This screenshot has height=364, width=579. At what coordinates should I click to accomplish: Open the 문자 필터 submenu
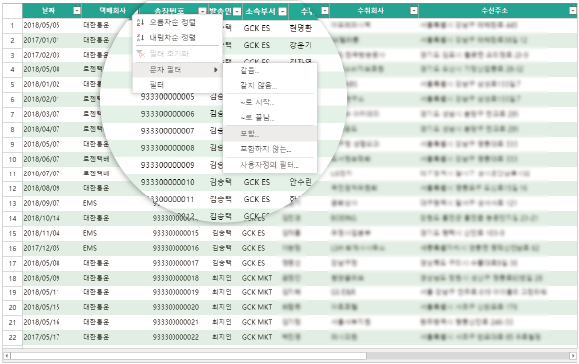pos(177,70)
